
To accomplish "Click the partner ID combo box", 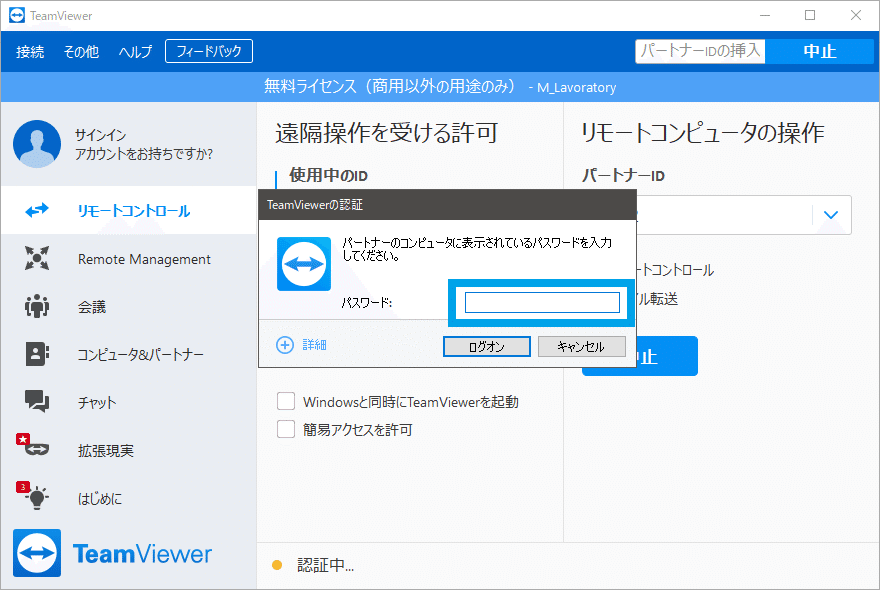I will [744, 214].
